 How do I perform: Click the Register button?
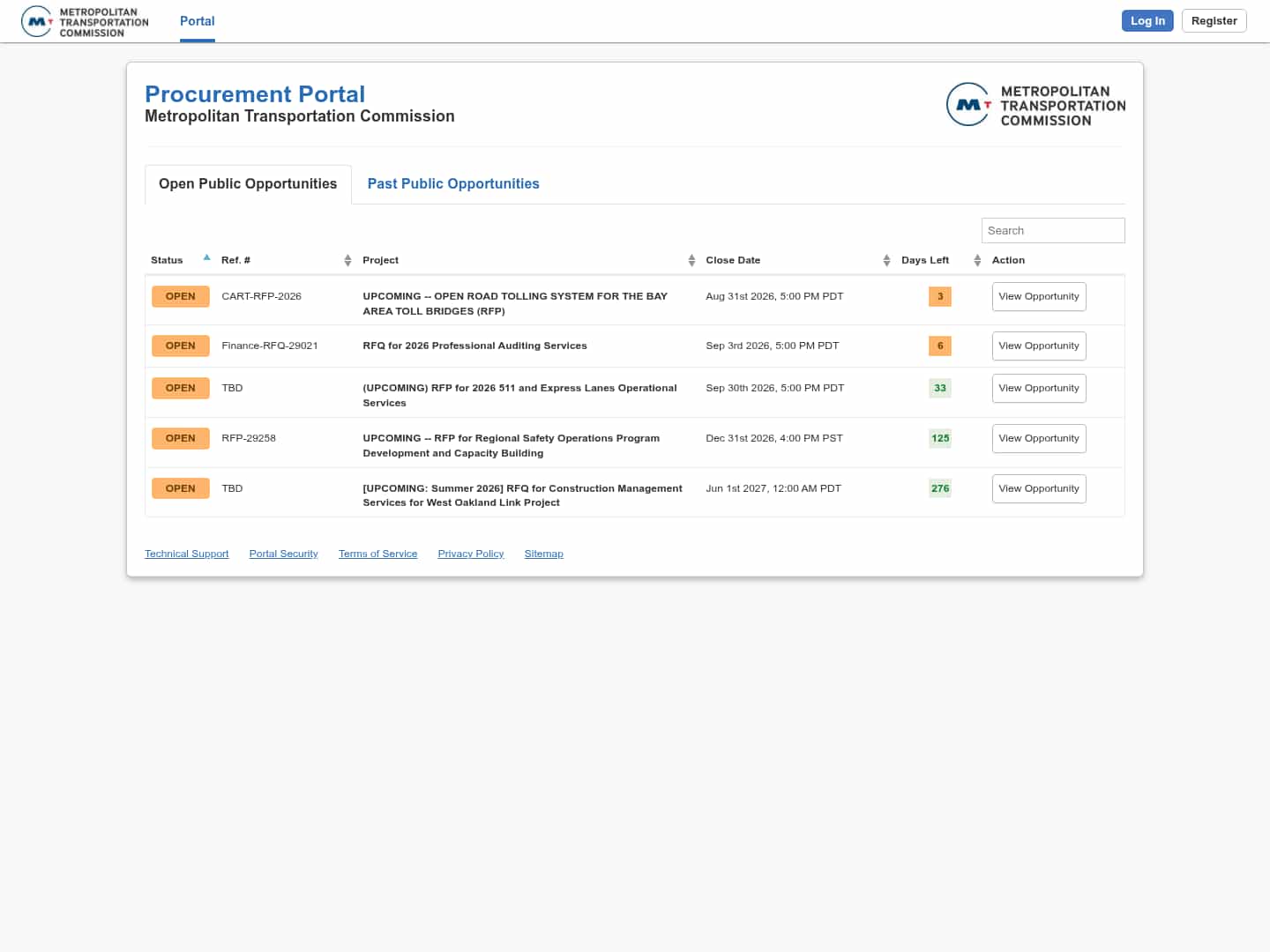pyautogui.click(x=1214, y=21)
